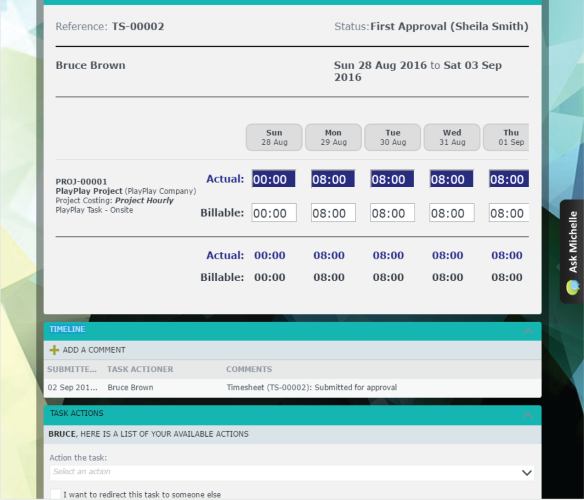Select the Wed 31 Aug day header
Viewport: 584px width, 500px height.
click(x=452, y=137)
